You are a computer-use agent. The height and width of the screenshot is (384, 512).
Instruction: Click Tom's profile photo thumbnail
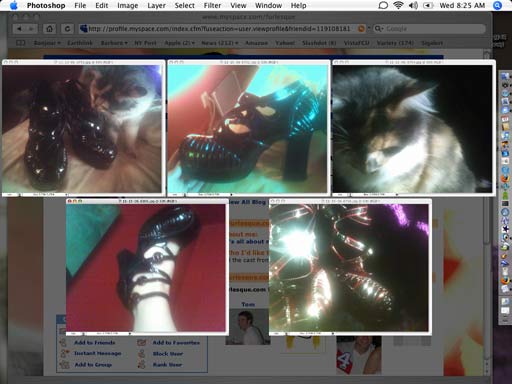247,327
